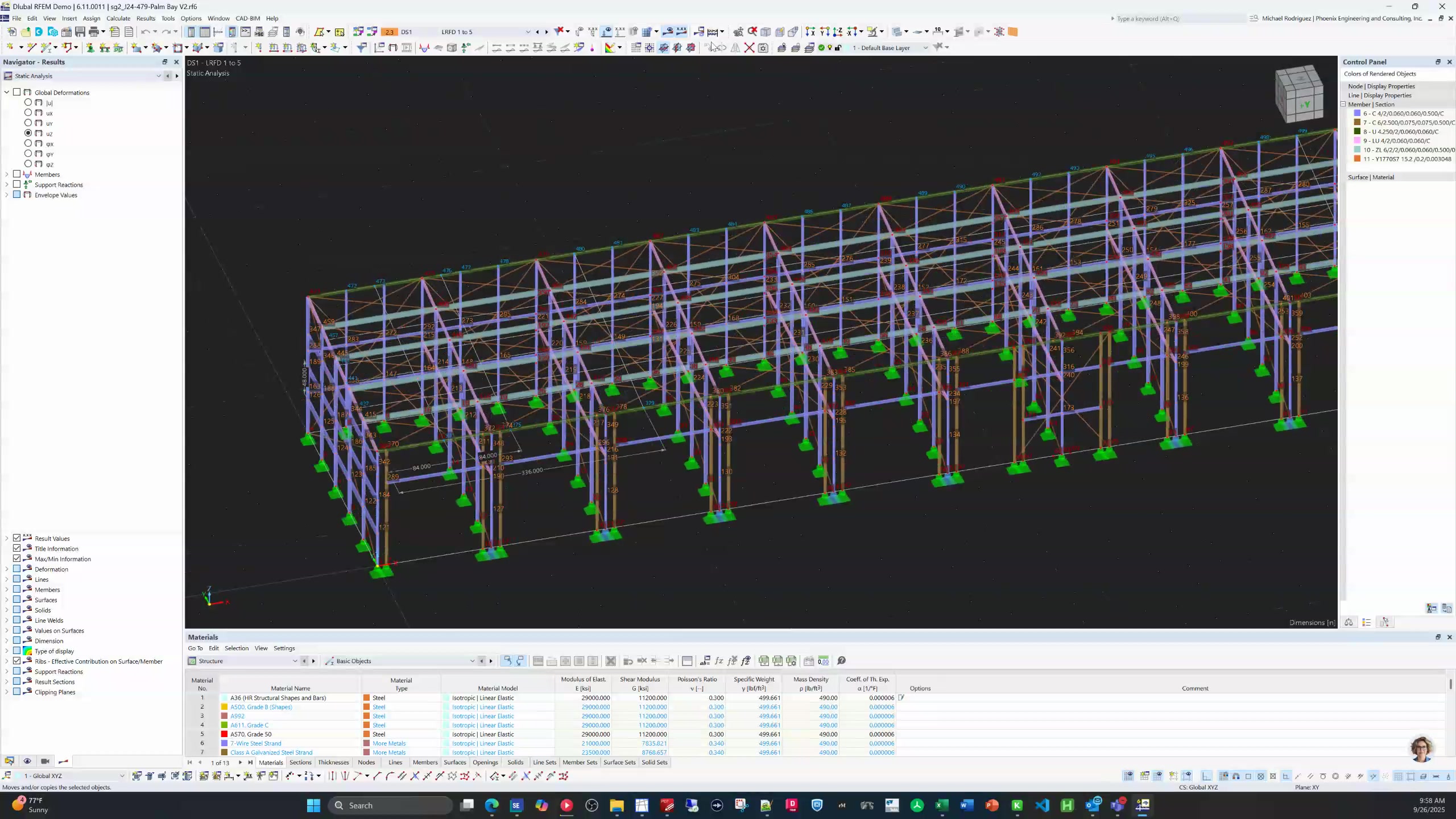This screenshot has width=1456, height=819.
Task: Open the Default Base Layer dropdown
Action: coord(925,48)
